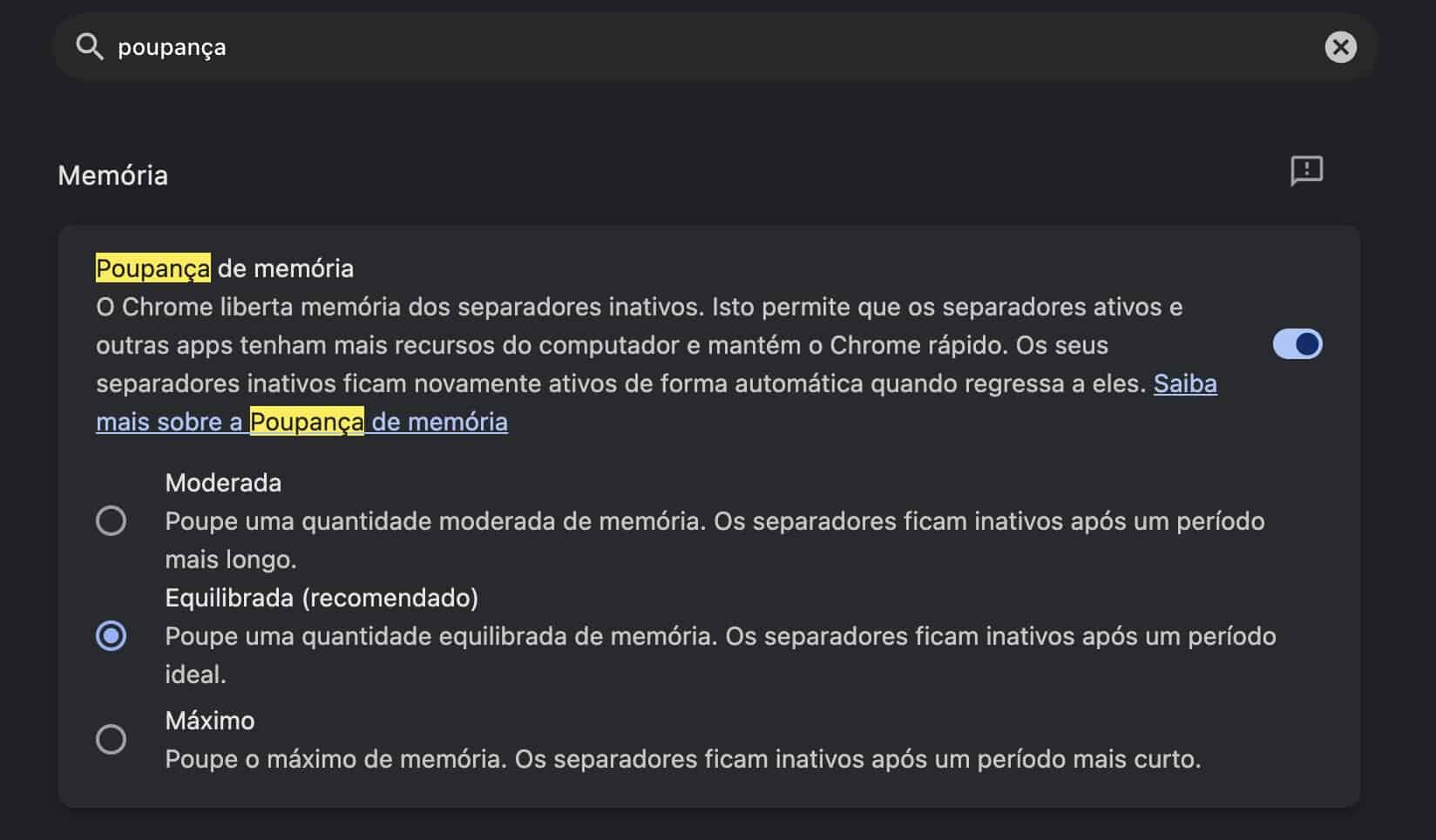Viewport: 1436px width, 840px height.
Task: Click the Máximo option label
Action: pos(210,721)
